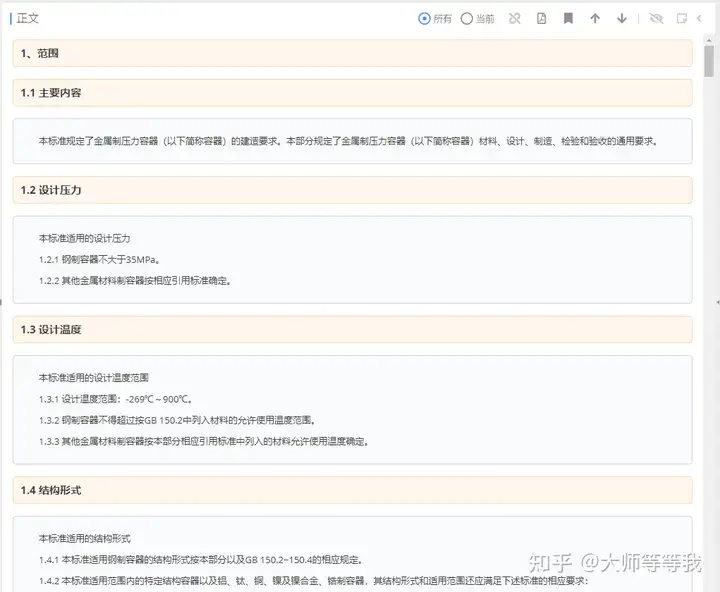Click the vertical scrollbar thumb

(709, 61)
